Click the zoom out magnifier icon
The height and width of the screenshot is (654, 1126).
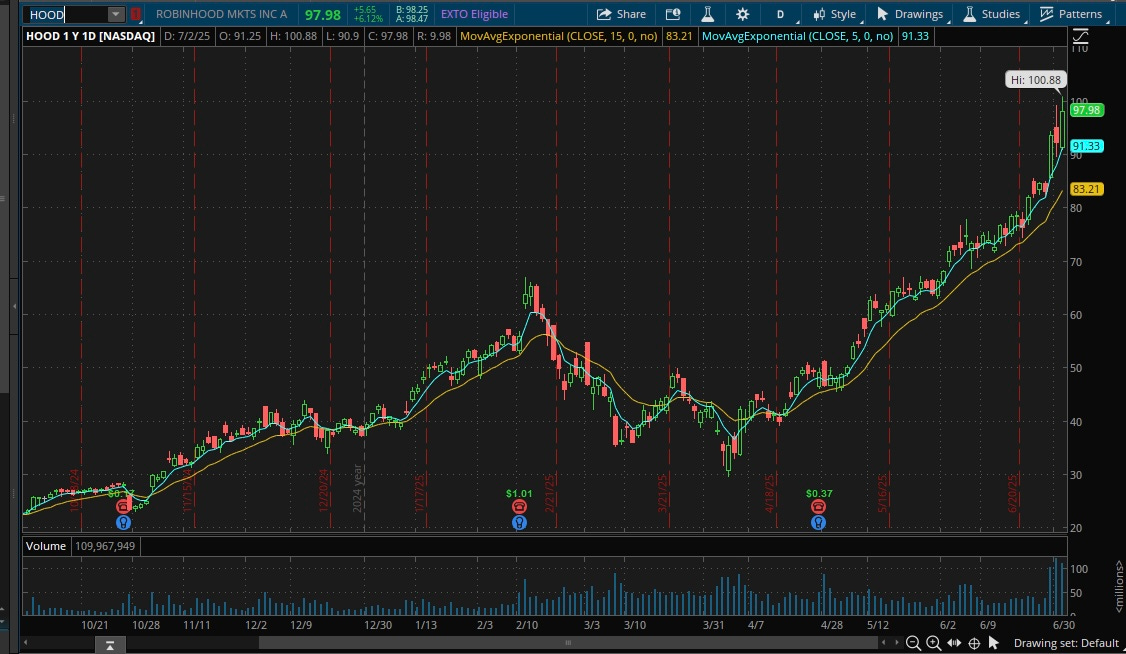point(913,643)
